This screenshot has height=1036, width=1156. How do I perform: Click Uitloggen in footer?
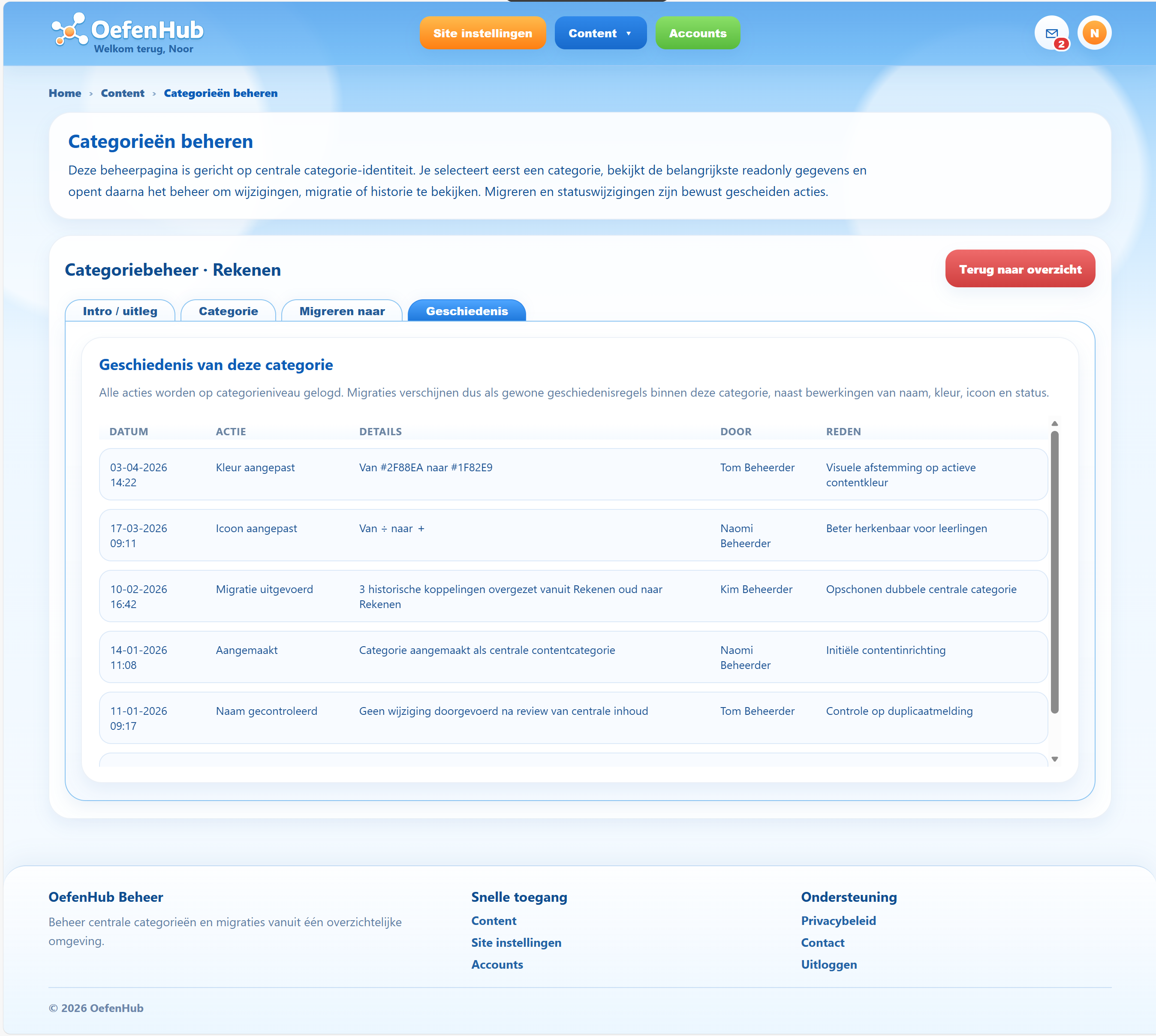click(829, 964)
